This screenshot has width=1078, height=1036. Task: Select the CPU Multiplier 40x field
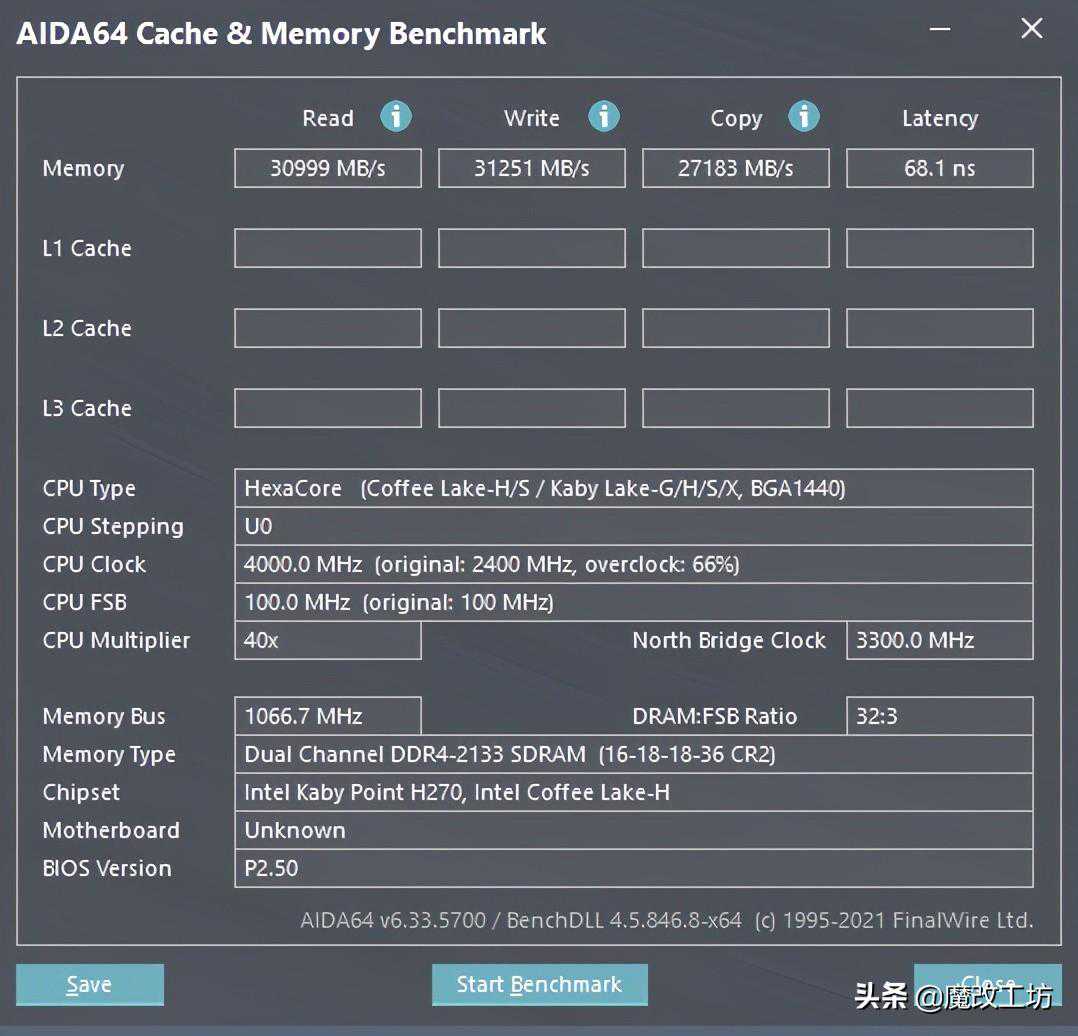(328, 640)
